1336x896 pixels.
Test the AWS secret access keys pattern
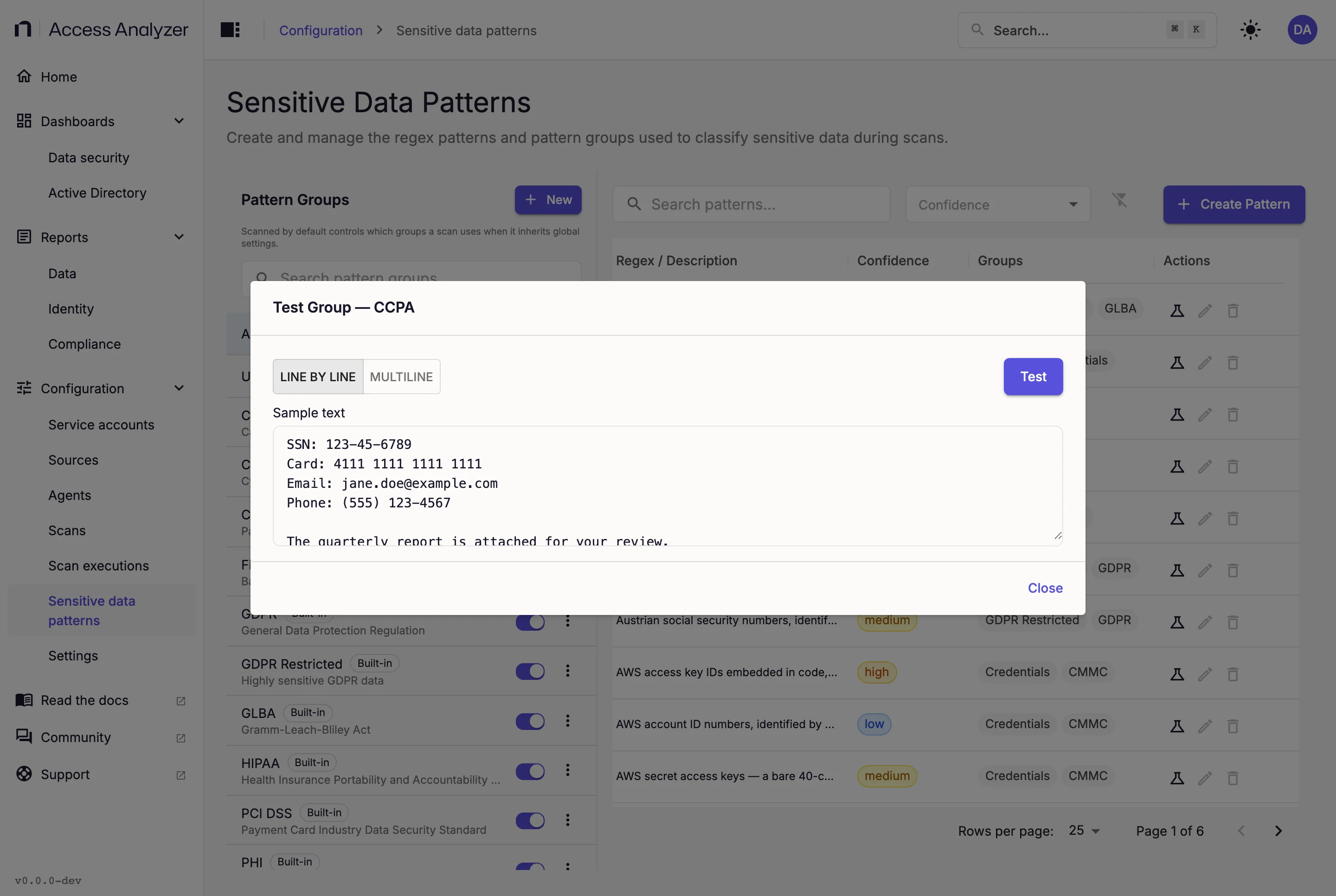[x=1177, y=778]
